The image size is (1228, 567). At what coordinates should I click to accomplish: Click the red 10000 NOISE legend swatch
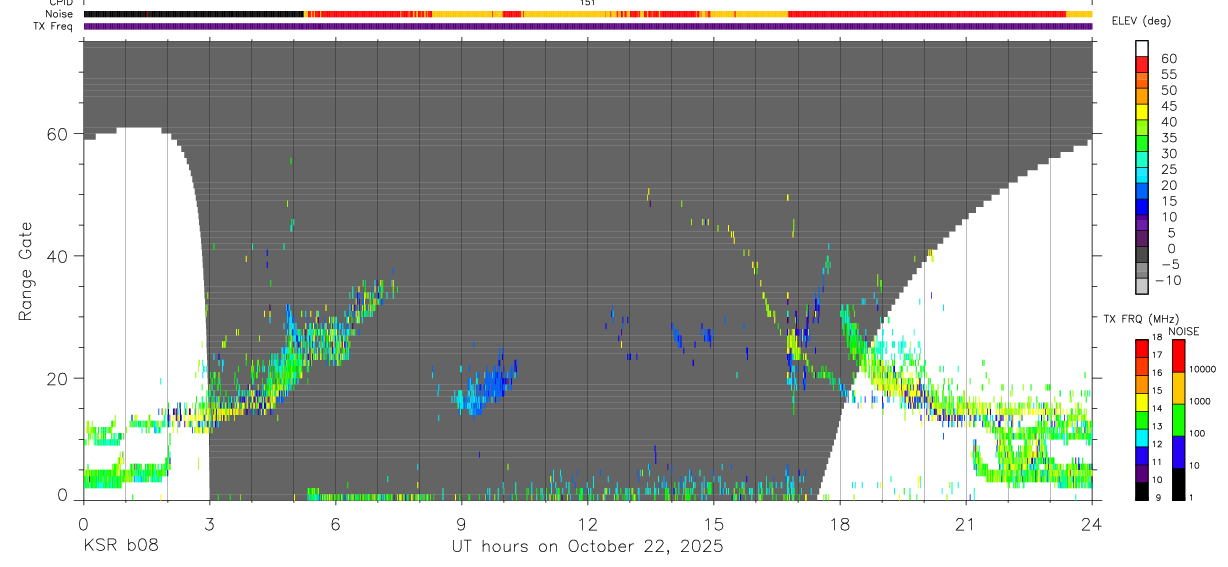tap(1178, 355)
